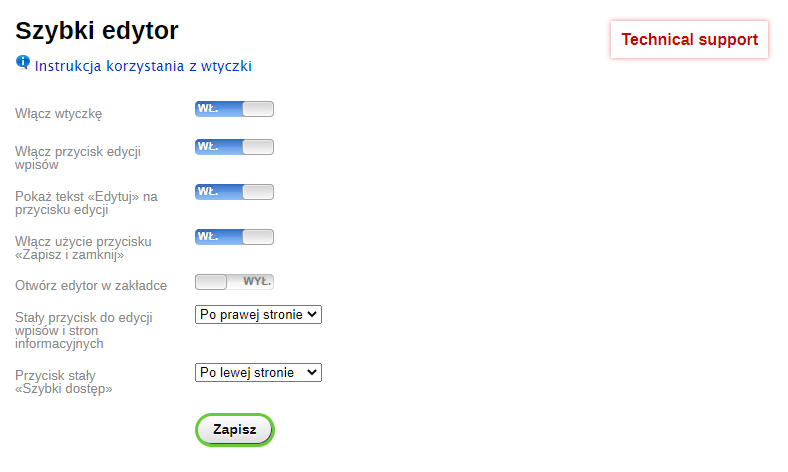Click the "Szybki edytor" heading
This screenshot has height=472, width=788.
pyautogui.click(x=97, y=31)
